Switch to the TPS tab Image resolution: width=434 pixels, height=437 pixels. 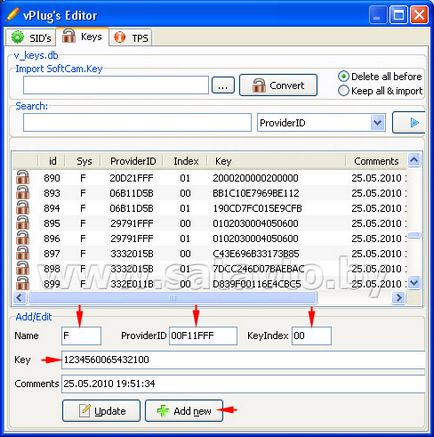point(131,37)
